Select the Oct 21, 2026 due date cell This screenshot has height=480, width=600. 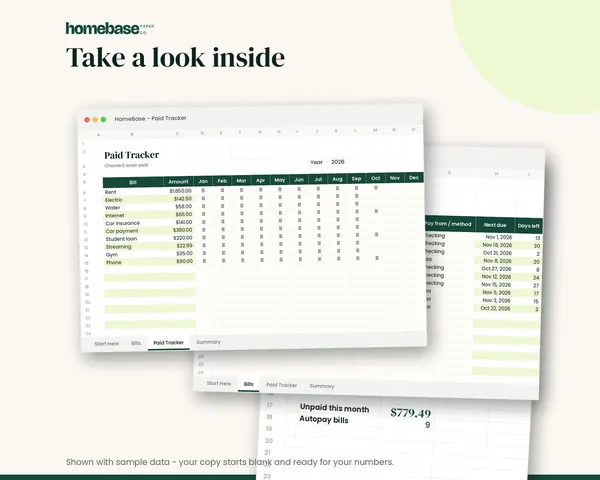coord(494,253)
